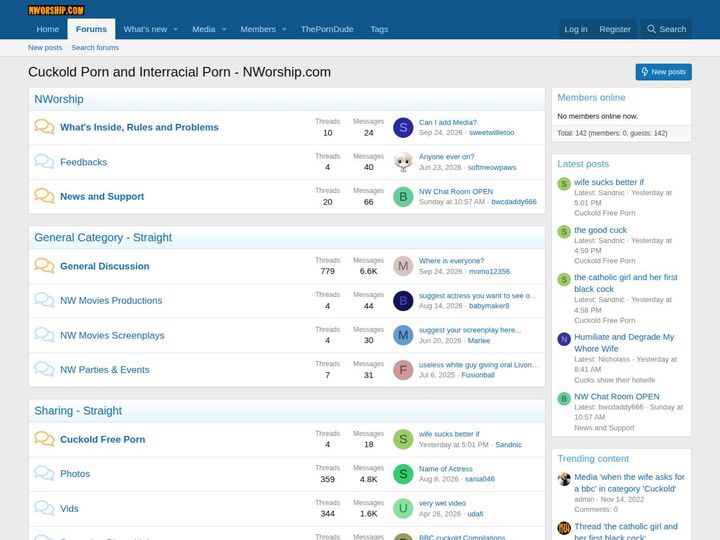Click the Register button
Screen dimensions: 720x540
coord(615,29)
